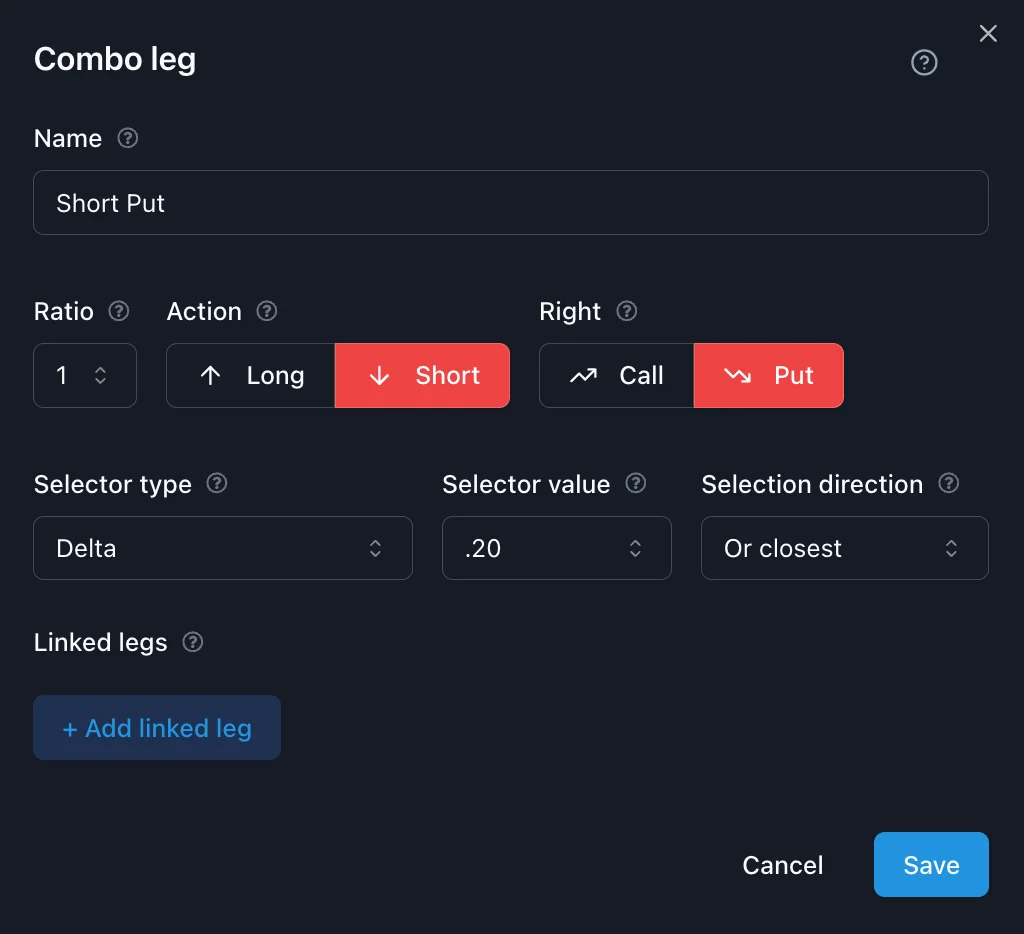Select the Short action button
Screen dimensions: 1024x934
pos(422,376)
